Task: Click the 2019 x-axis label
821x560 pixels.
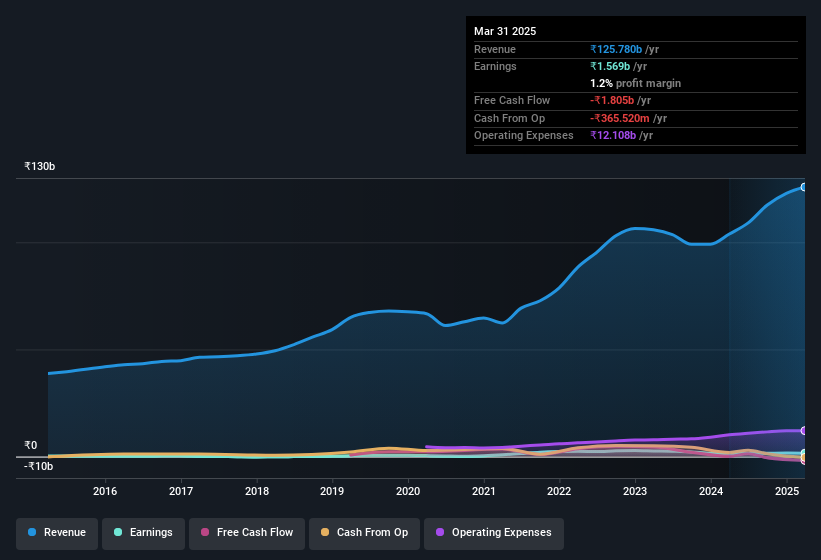Action: pos(332,491)
